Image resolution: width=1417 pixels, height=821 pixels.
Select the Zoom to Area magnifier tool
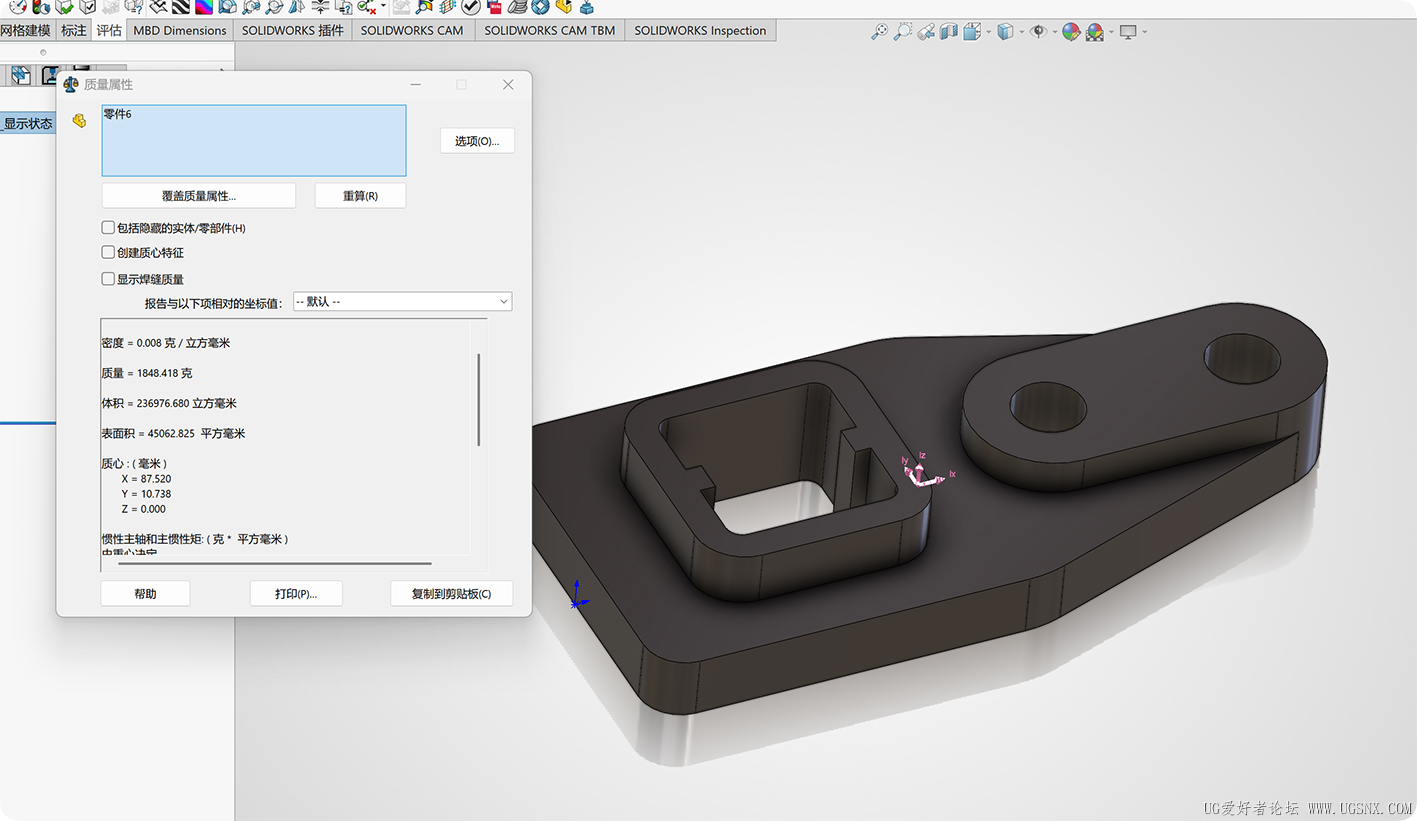(903, 32)
